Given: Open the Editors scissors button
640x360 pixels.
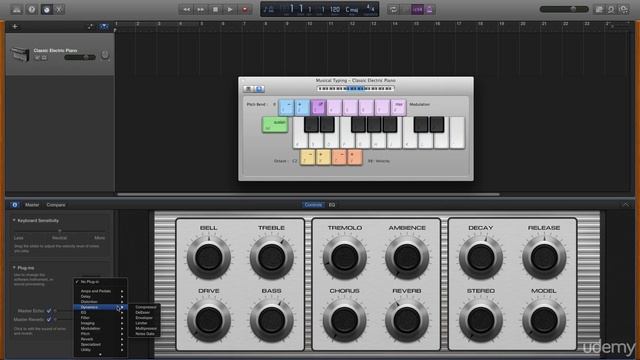Looking at the screenshot, I should click(59, 9).
